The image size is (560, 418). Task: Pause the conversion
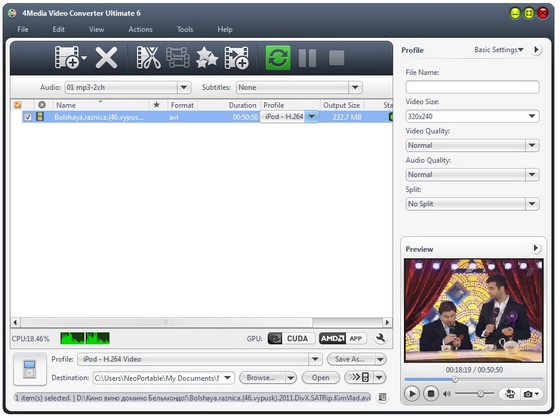click(307, 58)
